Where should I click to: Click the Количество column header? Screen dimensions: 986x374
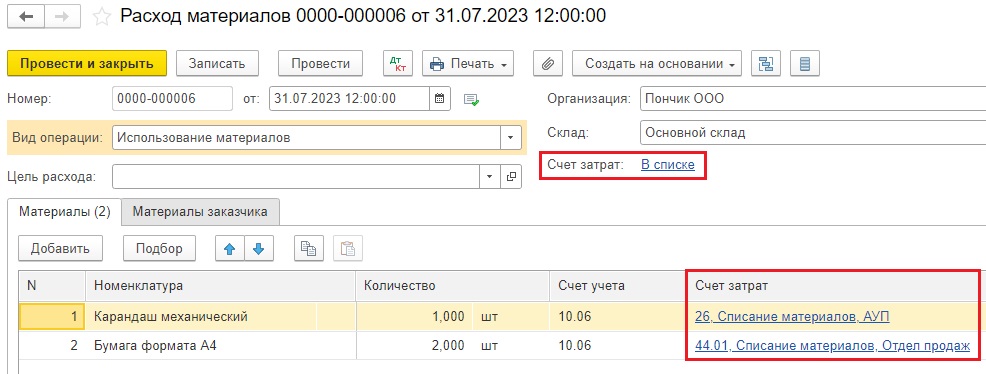453,286
